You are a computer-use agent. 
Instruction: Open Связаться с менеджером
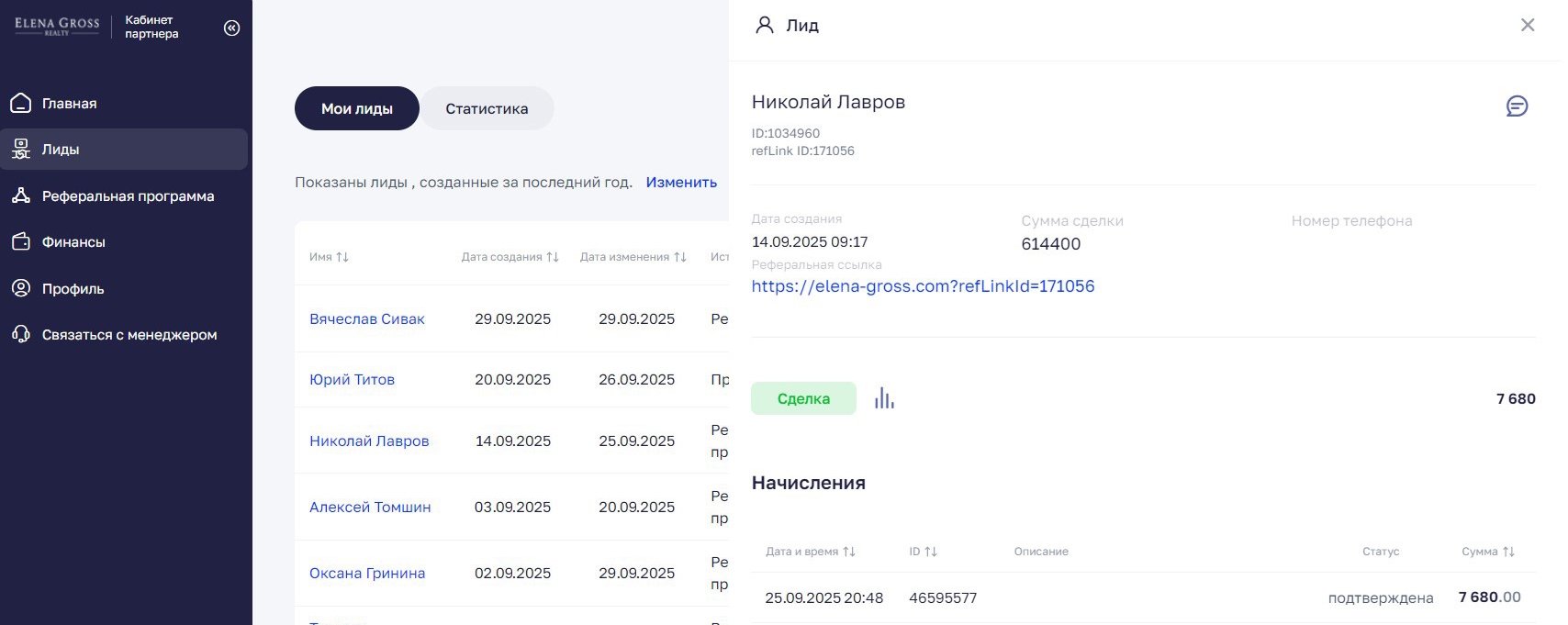point(129,335)
